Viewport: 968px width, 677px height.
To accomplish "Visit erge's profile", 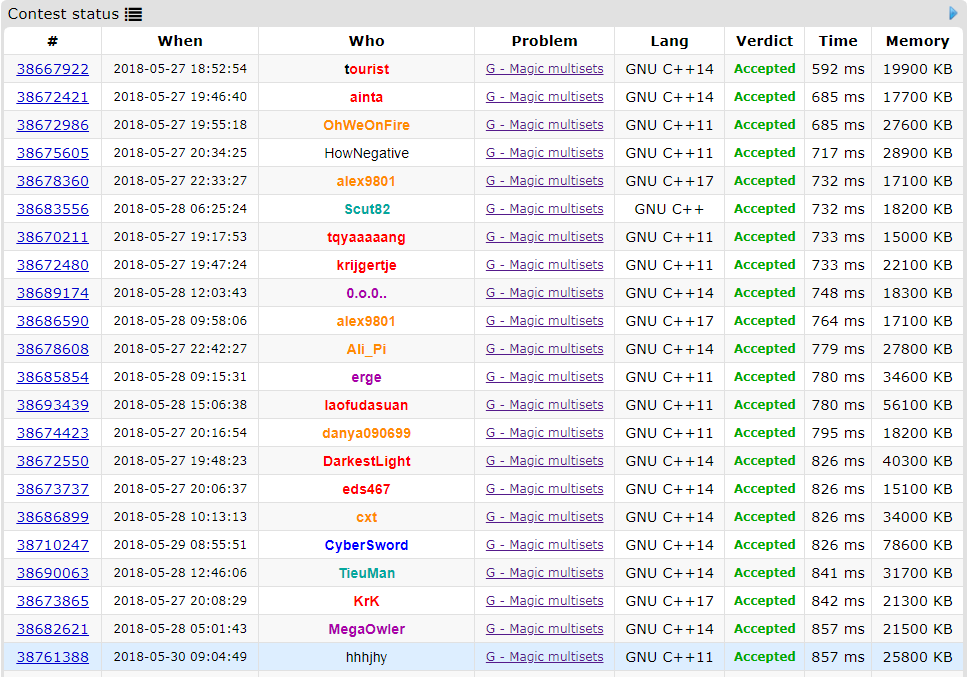I will 367,377.
